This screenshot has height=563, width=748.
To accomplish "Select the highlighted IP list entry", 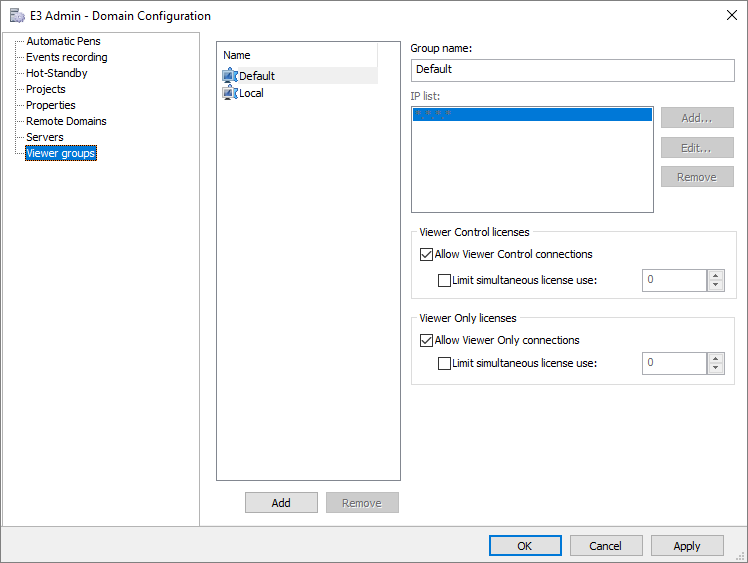I will (531, 115).
